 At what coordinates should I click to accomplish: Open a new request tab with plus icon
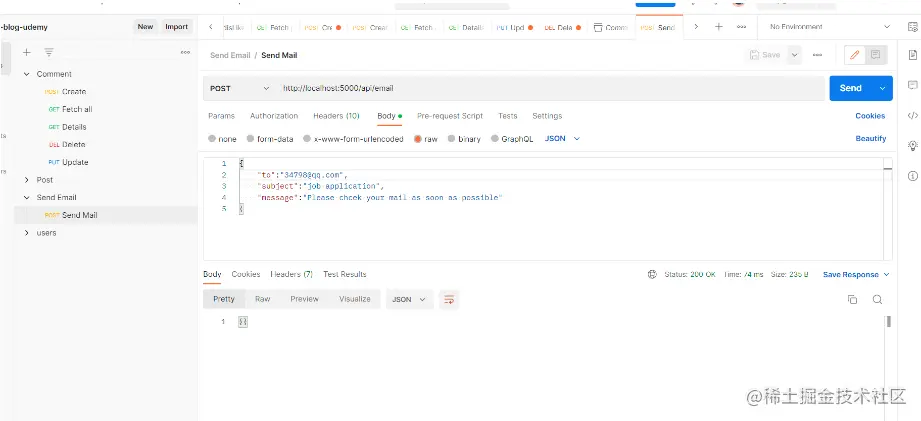pos(718,27)
